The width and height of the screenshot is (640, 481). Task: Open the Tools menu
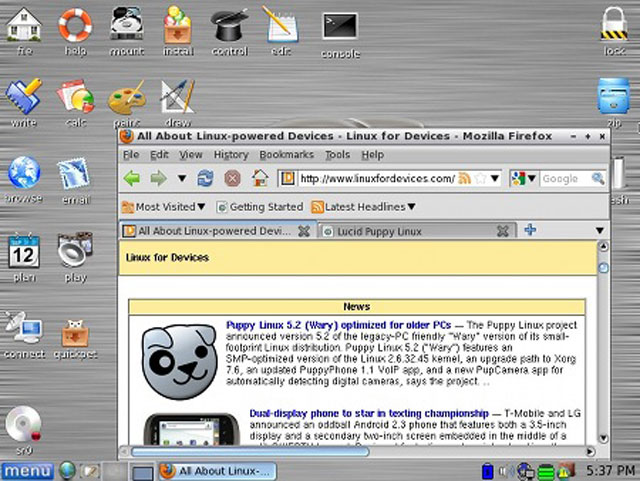pyautogui.click(x=338, y=155)
